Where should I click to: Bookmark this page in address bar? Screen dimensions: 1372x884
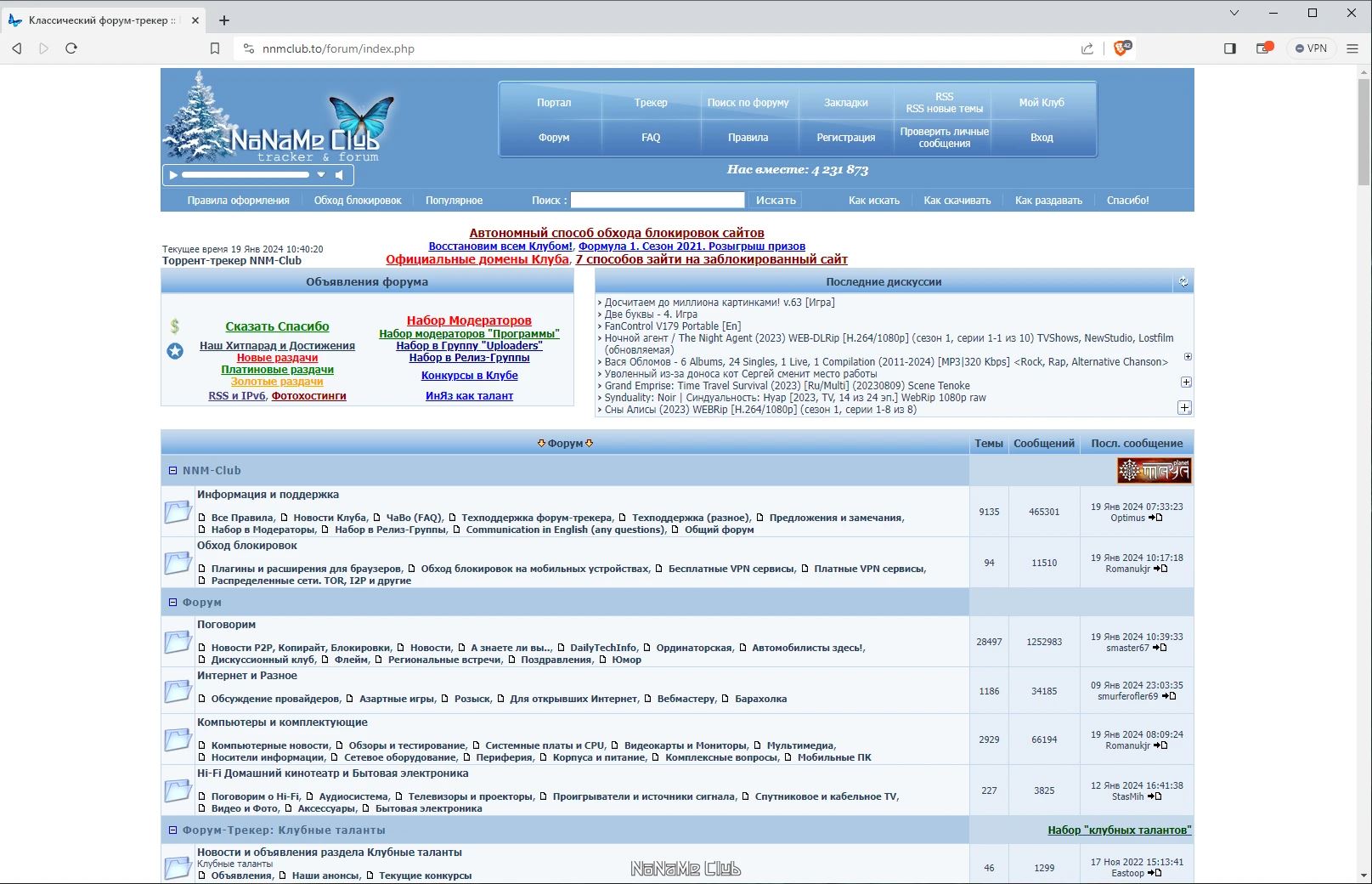(x=215, y=48)
